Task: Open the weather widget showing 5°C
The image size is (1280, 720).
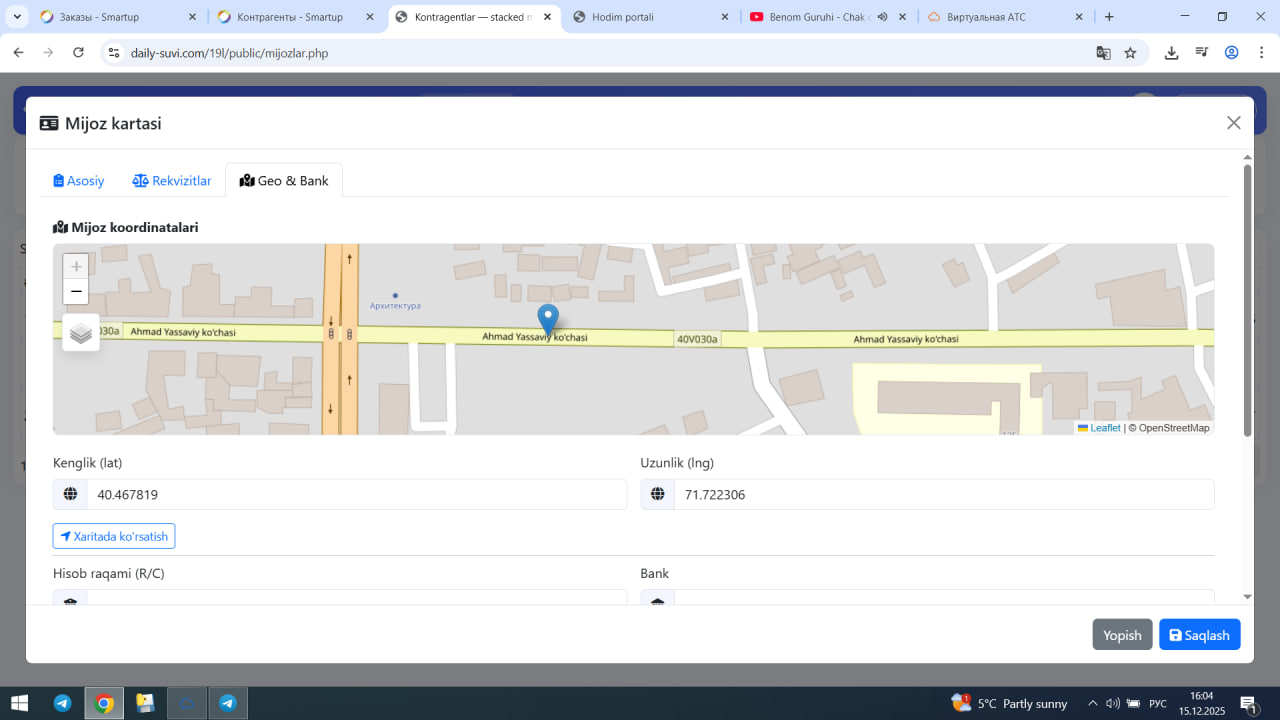Action: pyautogui.click(x=1010, y=703)
